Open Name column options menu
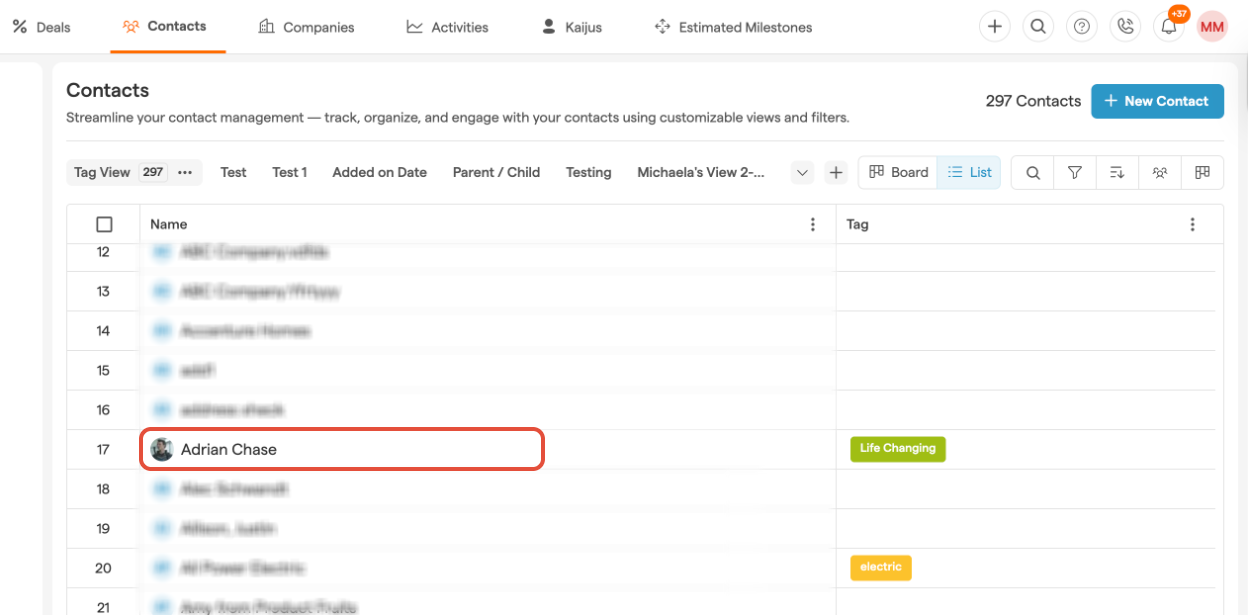The image size is (1248, 615). pos(812,224)
